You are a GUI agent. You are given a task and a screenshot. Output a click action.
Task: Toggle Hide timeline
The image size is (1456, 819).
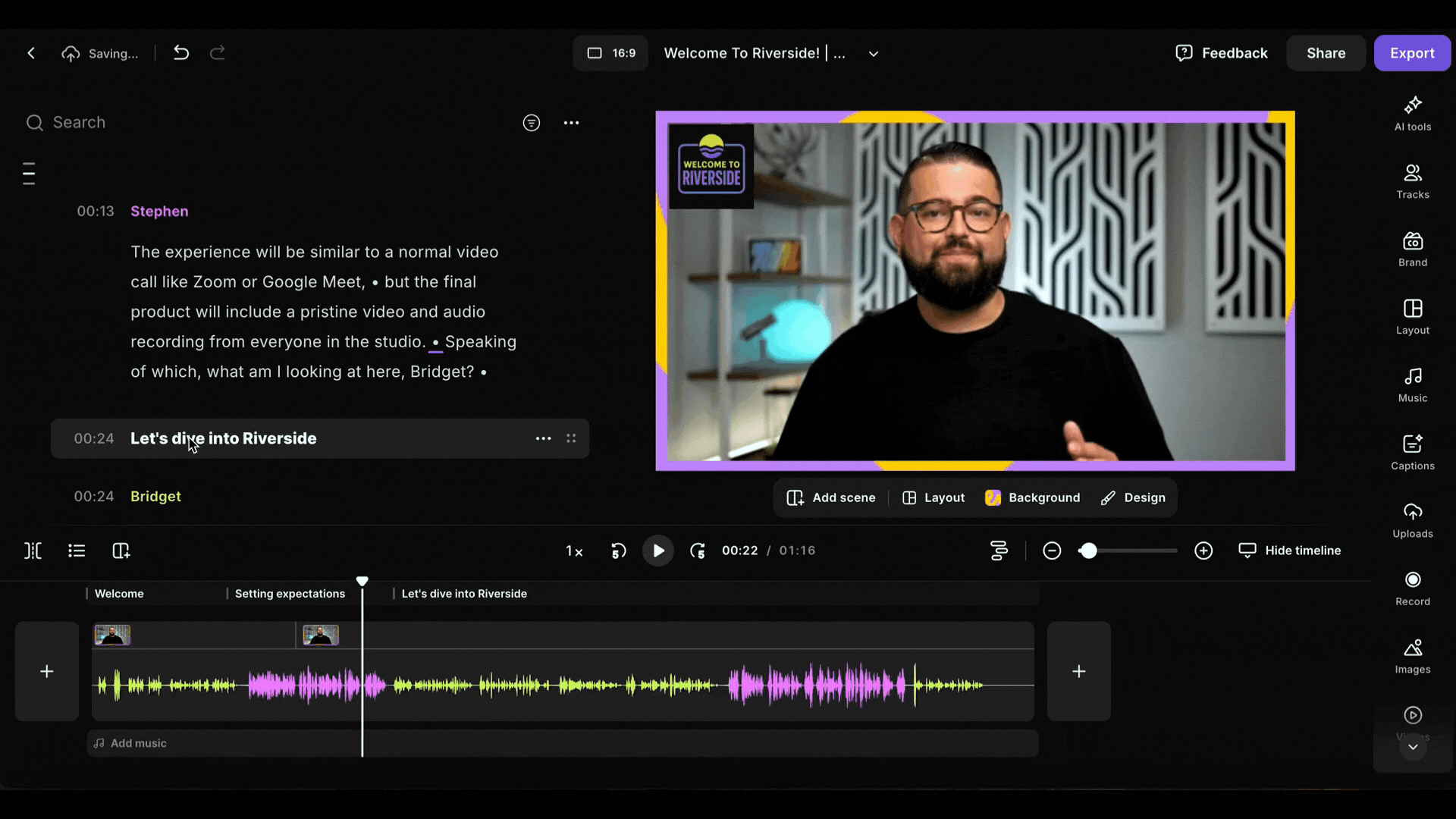pyautogui.click(x=1289, y=551)
